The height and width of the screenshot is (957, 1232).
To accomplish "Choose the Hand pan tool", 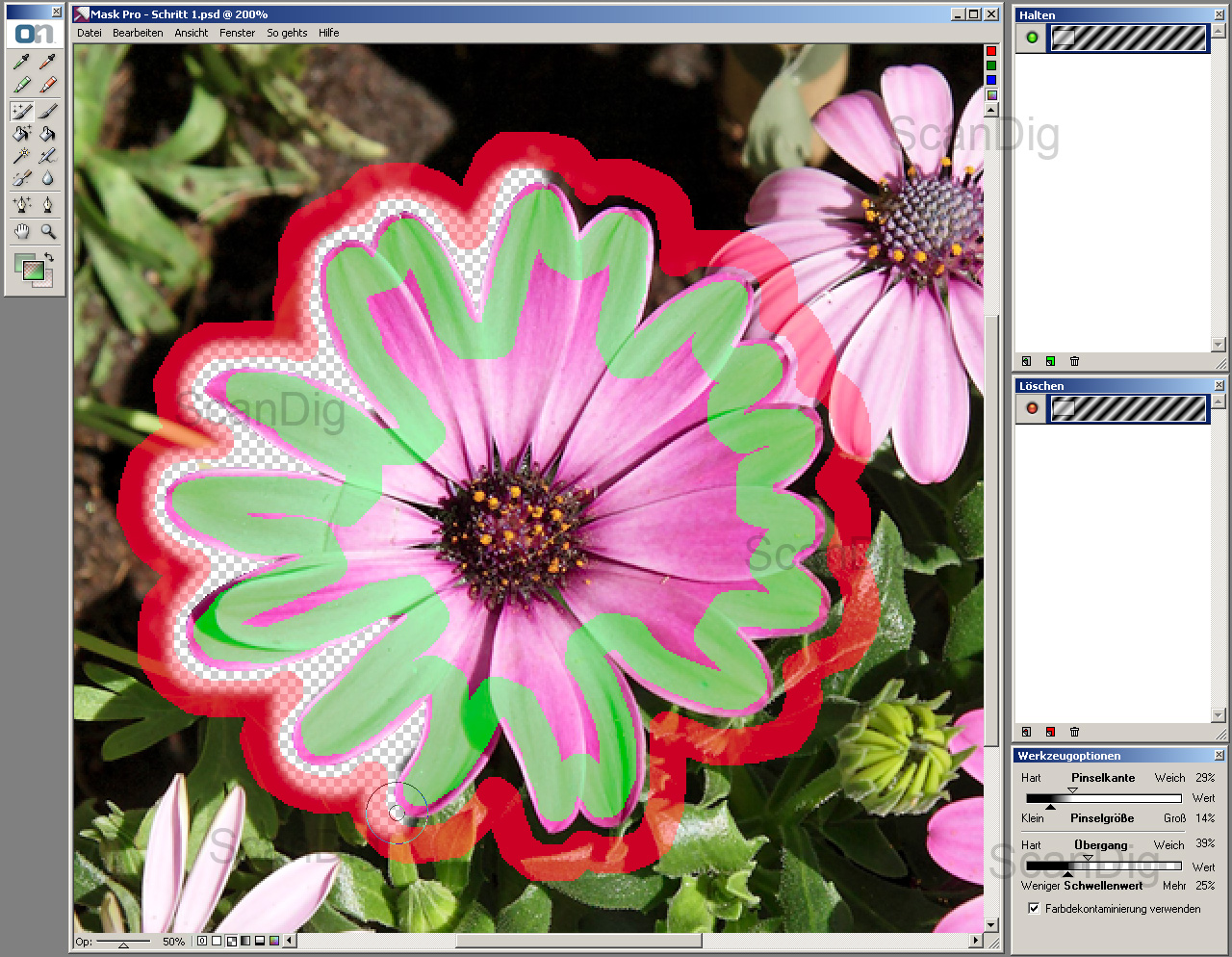I will (22, 231).
